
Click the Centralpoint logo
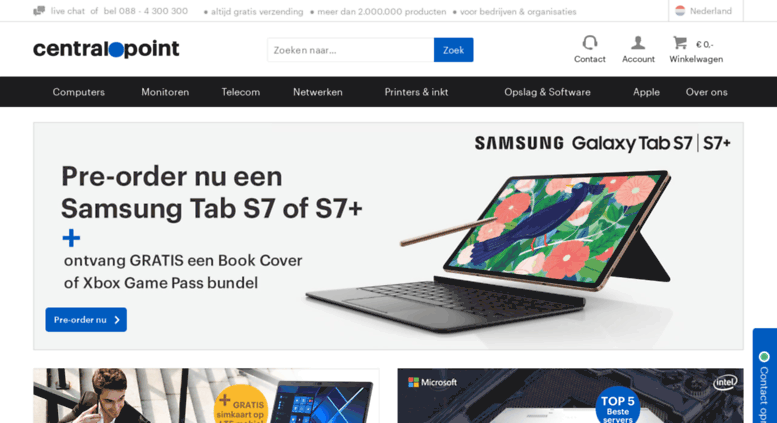(106, 49)
